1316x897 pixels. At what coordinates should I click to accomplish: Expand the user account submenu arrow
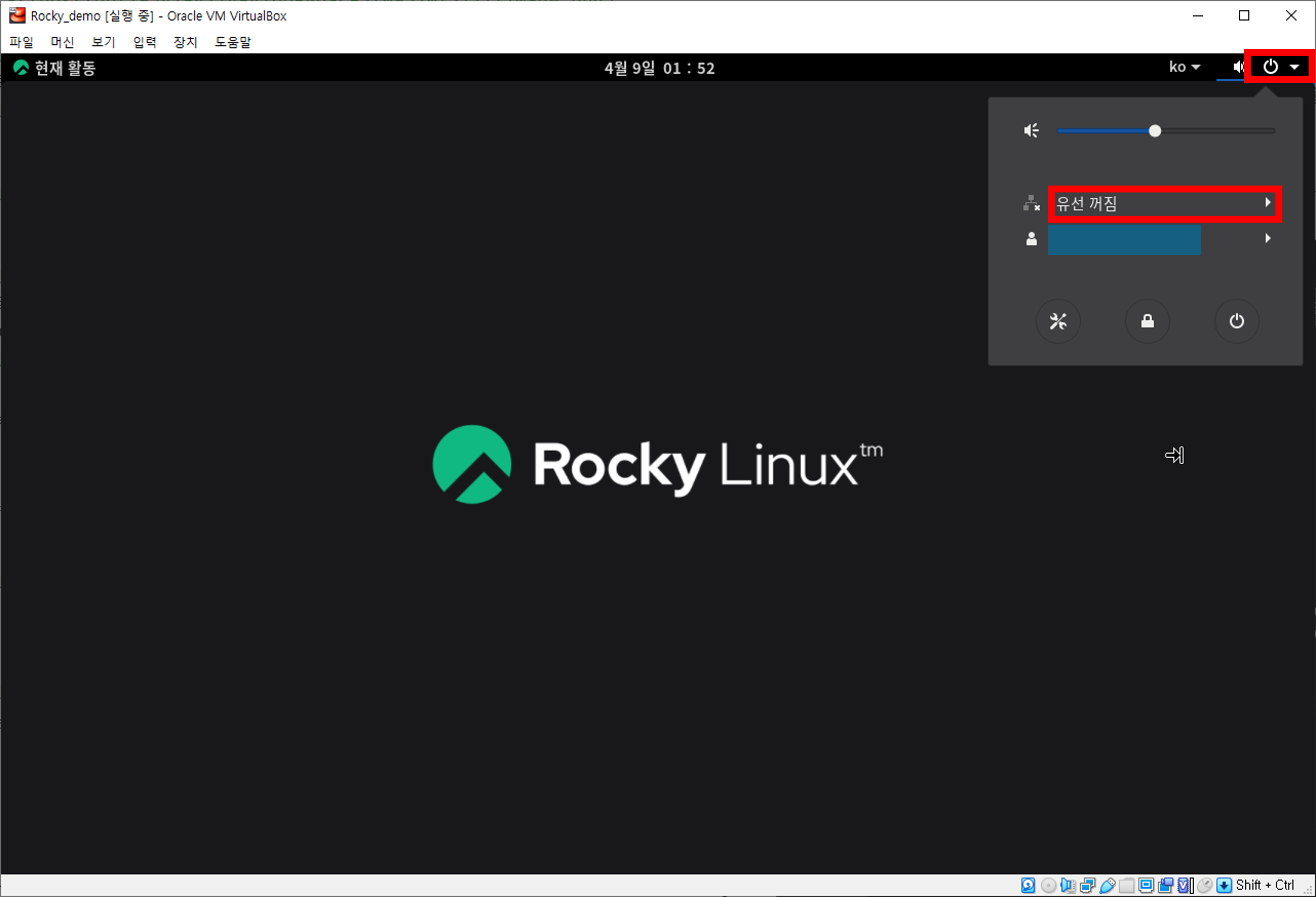pos(1267,238)
